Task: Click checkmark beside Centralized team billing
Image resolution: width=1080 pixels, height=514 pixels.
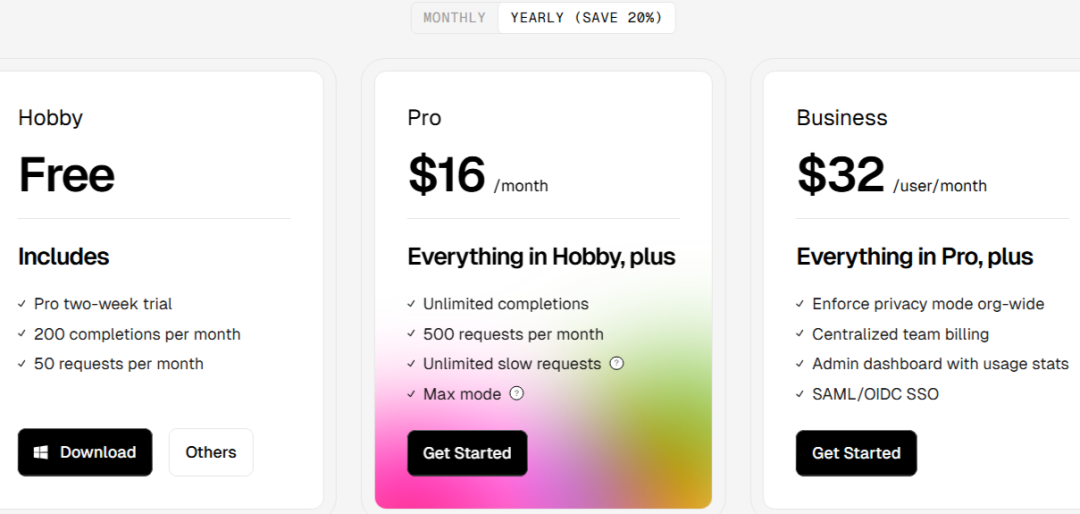Action: 800,334
